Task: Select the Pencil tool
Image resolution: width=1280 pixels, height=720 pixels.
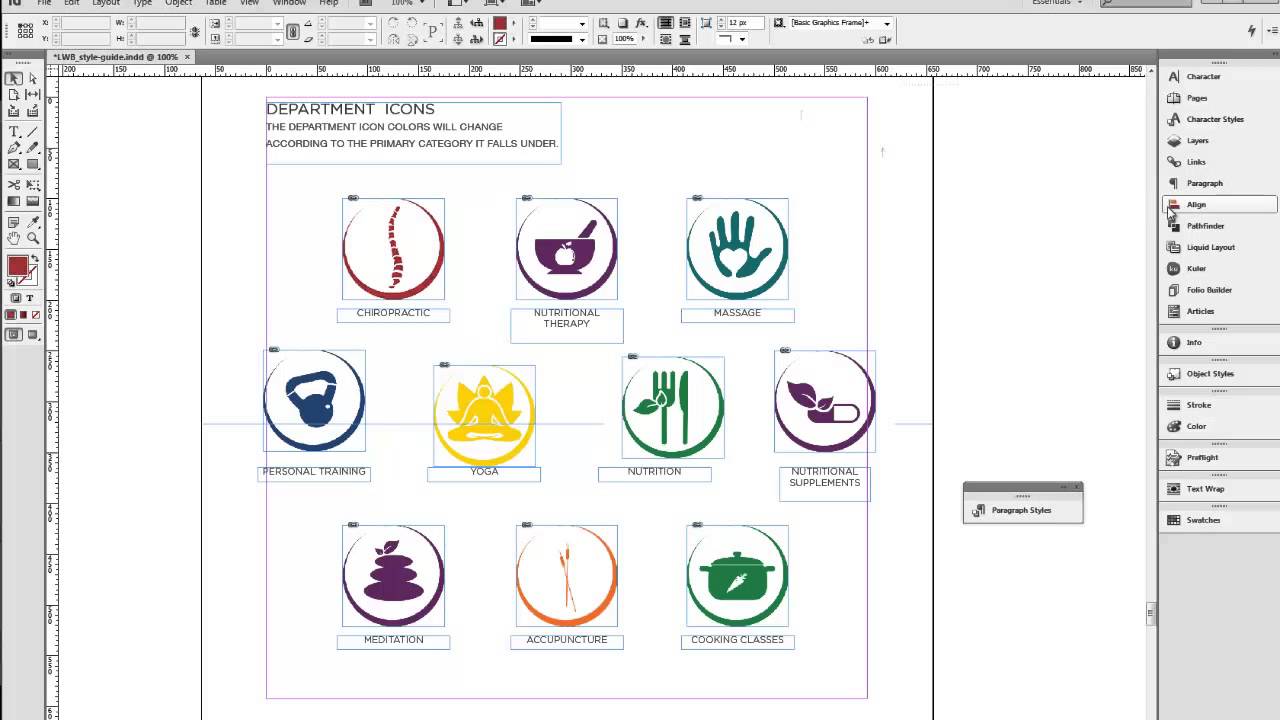Action: [33, 148]
